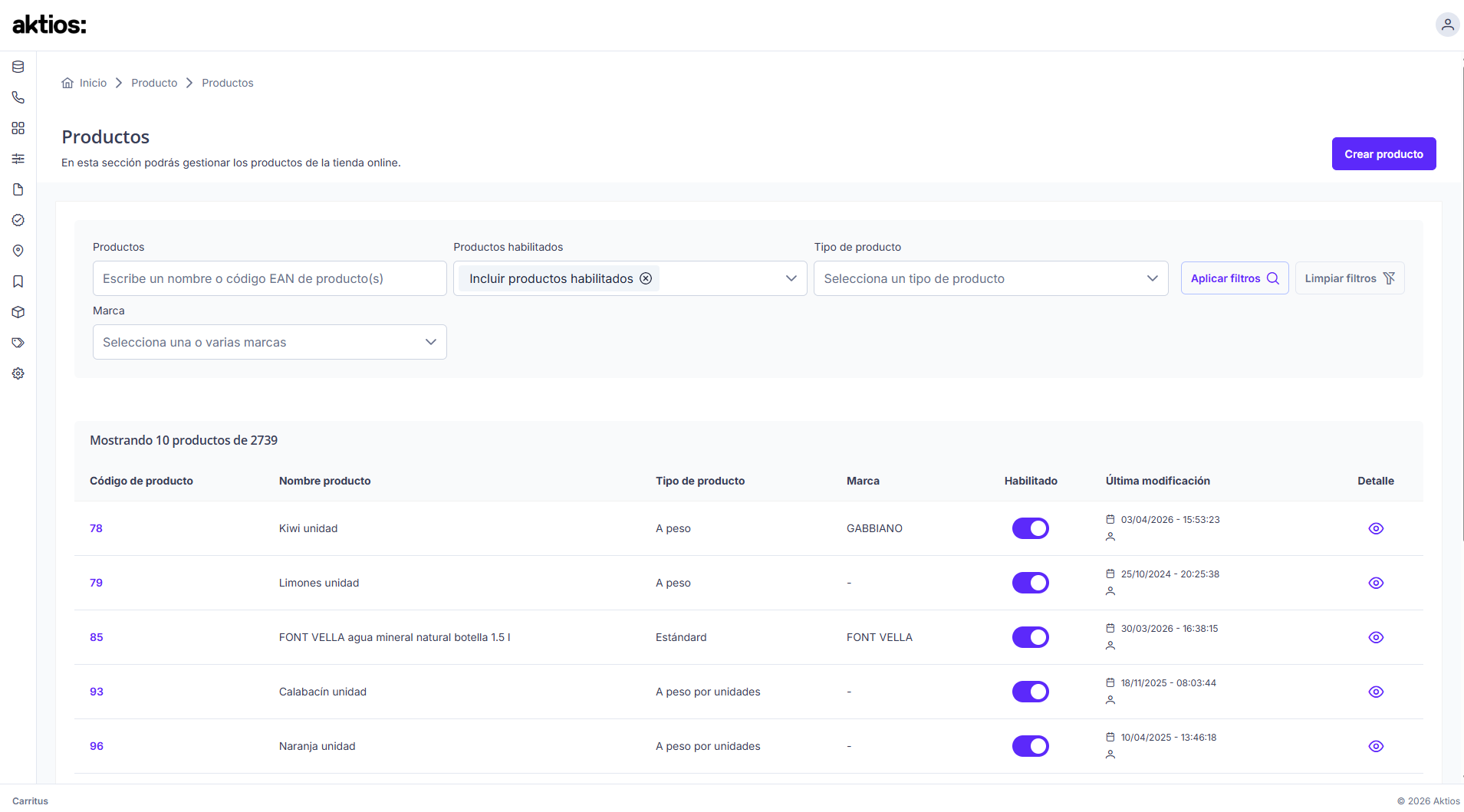Click the Productos breadcrumb item

click(228, 83)
